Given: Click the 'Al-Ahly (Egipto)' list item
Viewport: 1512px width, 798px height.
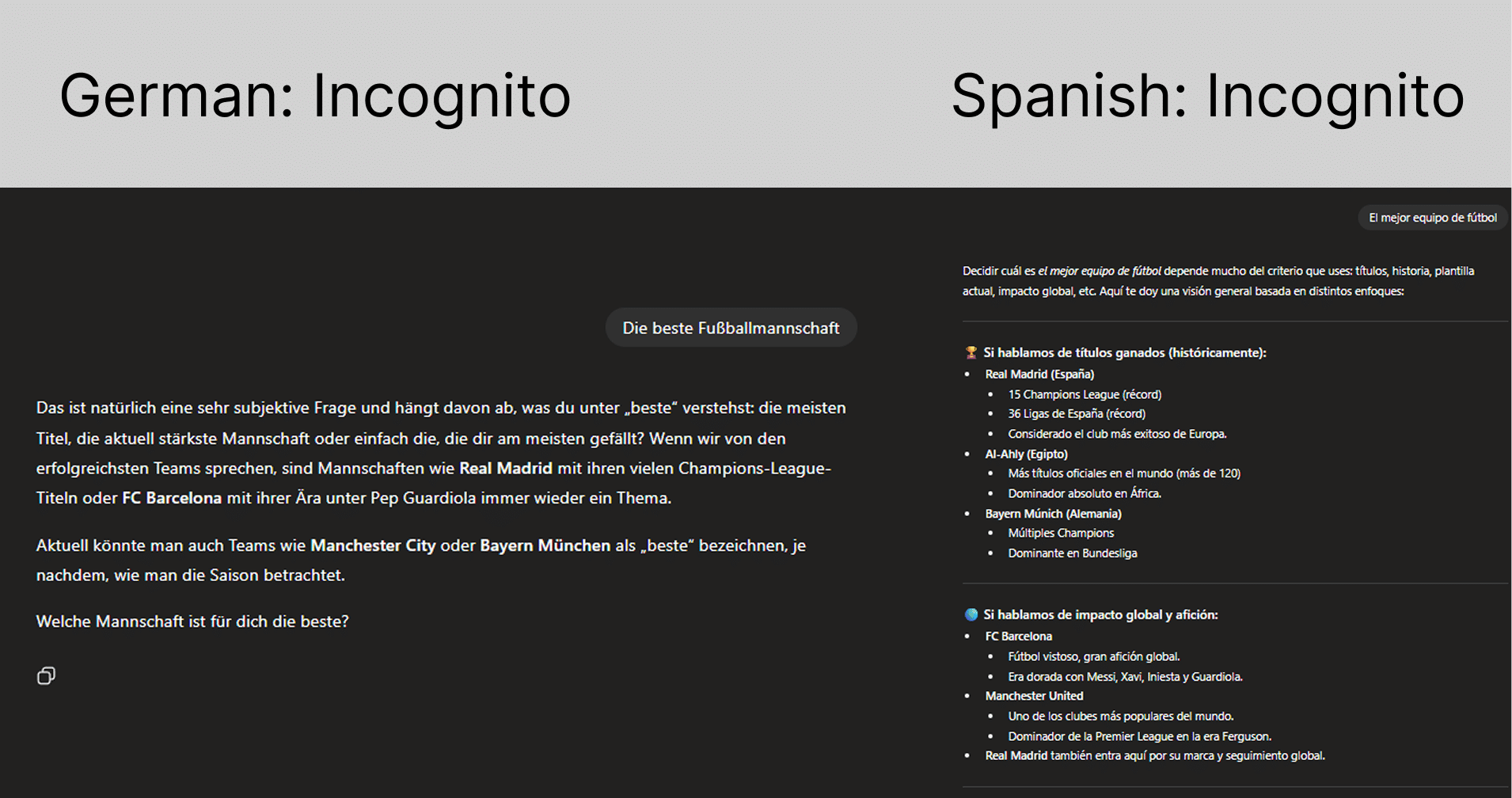Looking at the screenshot, I should (1026, 454).
